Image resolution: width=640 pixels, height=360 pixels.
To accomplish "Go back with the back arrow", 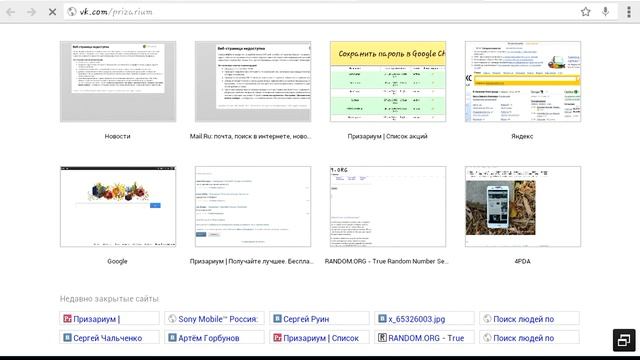I will pyautogui.click(x=11, y=12).
